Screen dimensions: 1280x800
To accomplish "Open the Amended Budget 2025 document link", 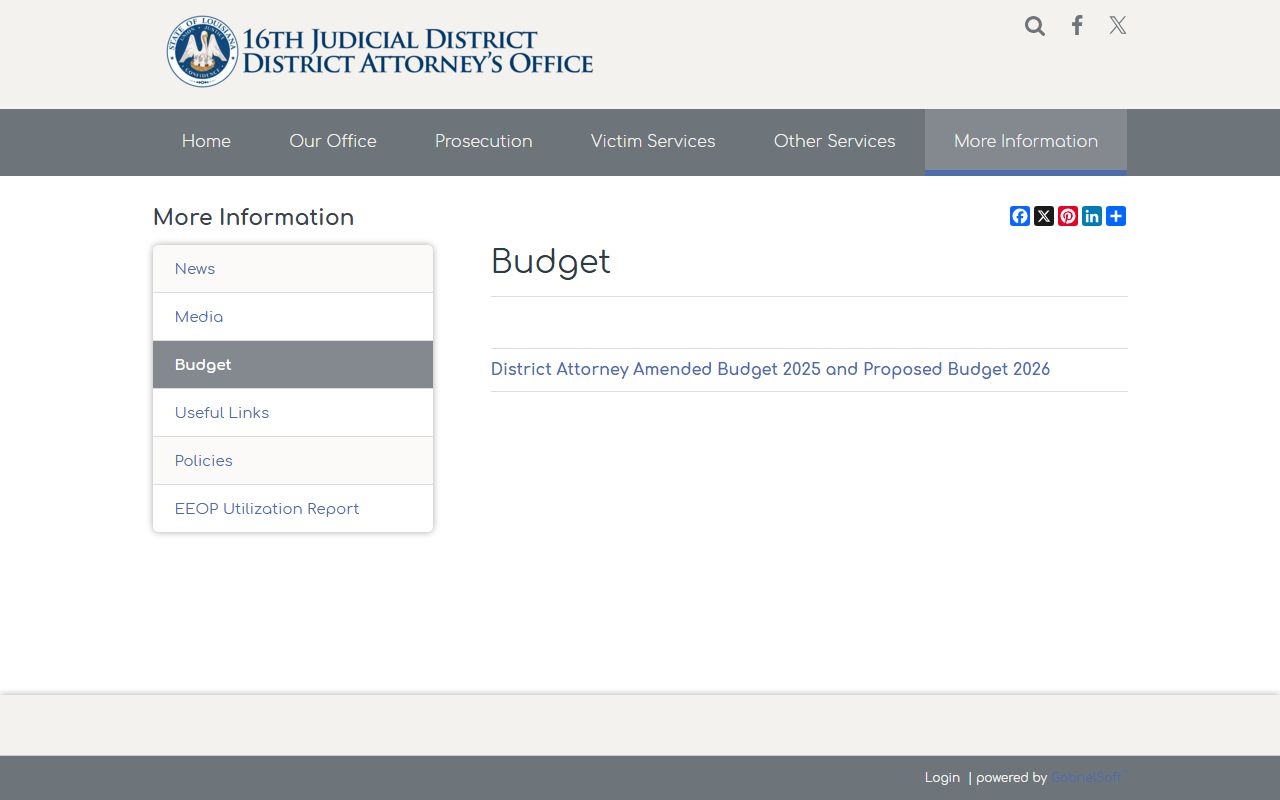I will pos(770,370).
